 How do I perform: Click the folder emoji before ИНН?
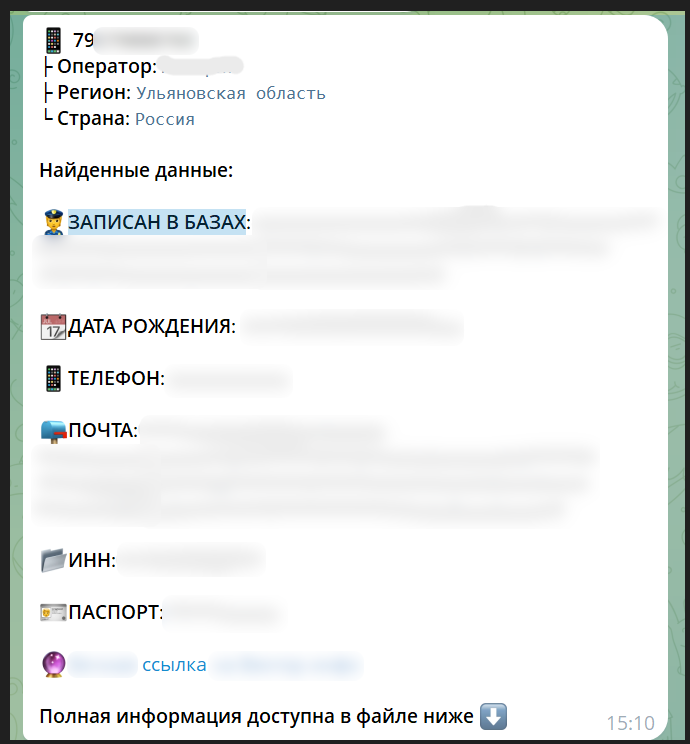click(x=53, y=560)
